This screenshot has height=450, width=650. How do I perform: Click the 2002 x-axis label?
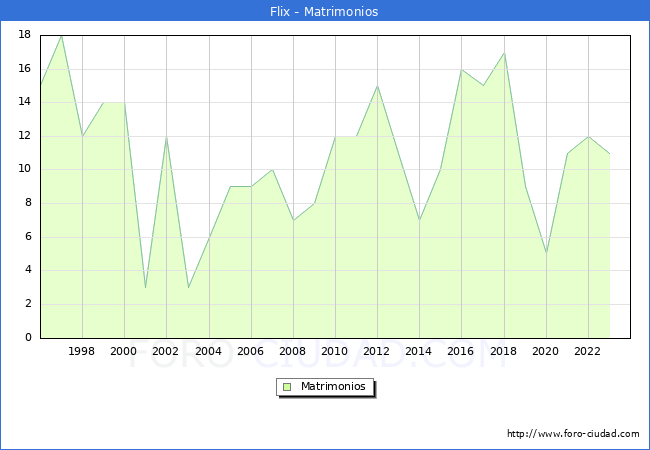coord(166,352)
